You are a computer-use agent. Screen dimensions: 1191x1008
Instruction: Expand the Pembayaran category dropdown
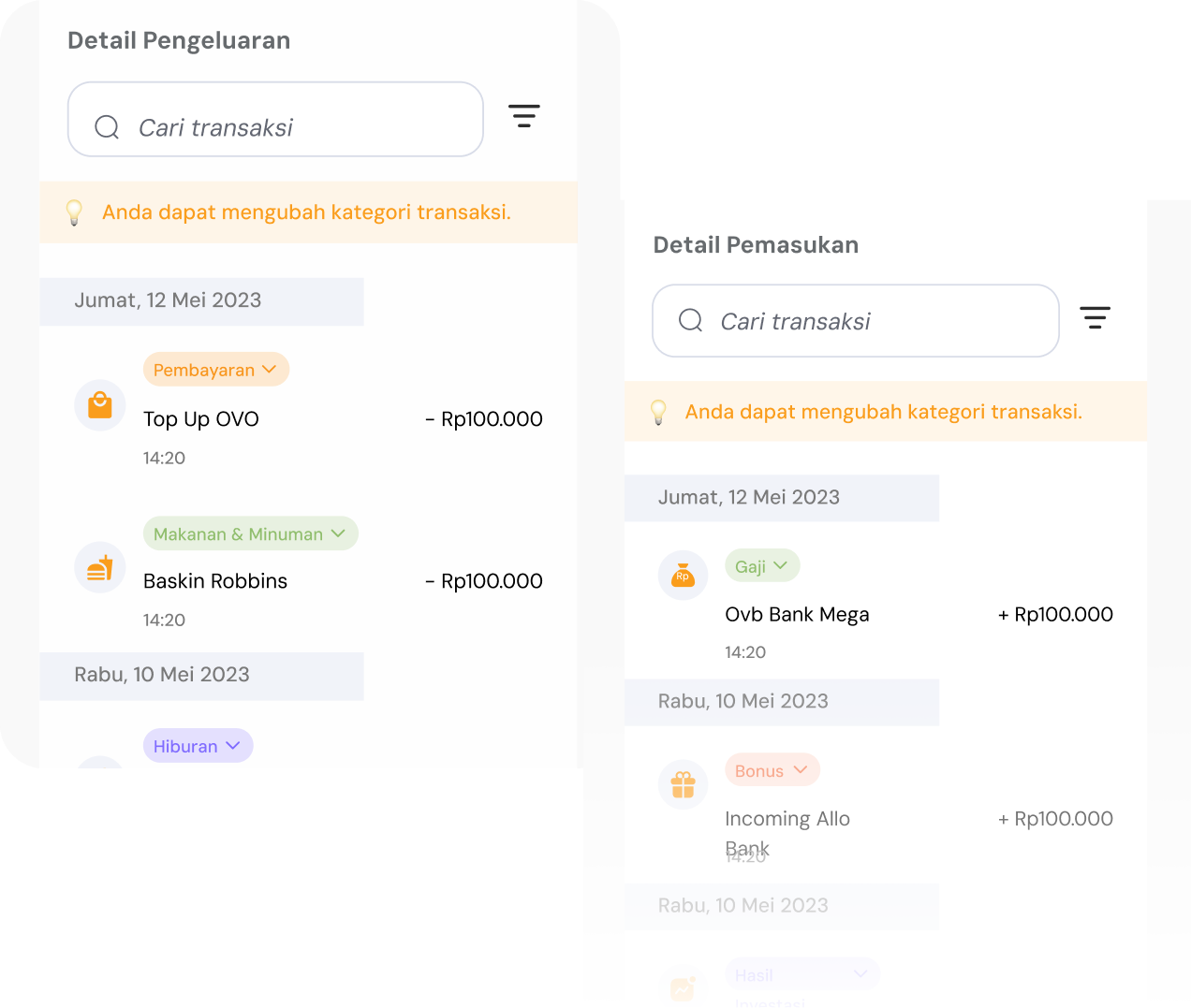pos(216,370)
